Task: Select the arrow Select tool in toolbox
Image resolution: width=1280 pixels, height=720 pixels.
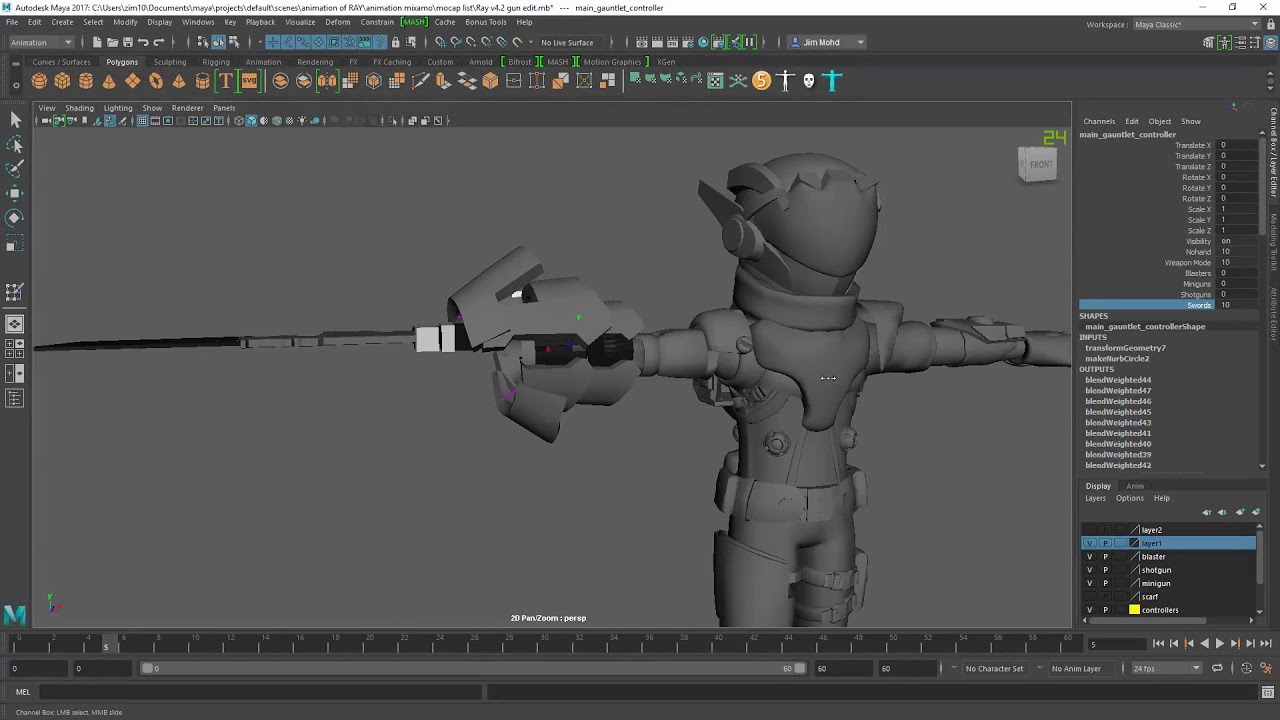Action: (15, 120)
